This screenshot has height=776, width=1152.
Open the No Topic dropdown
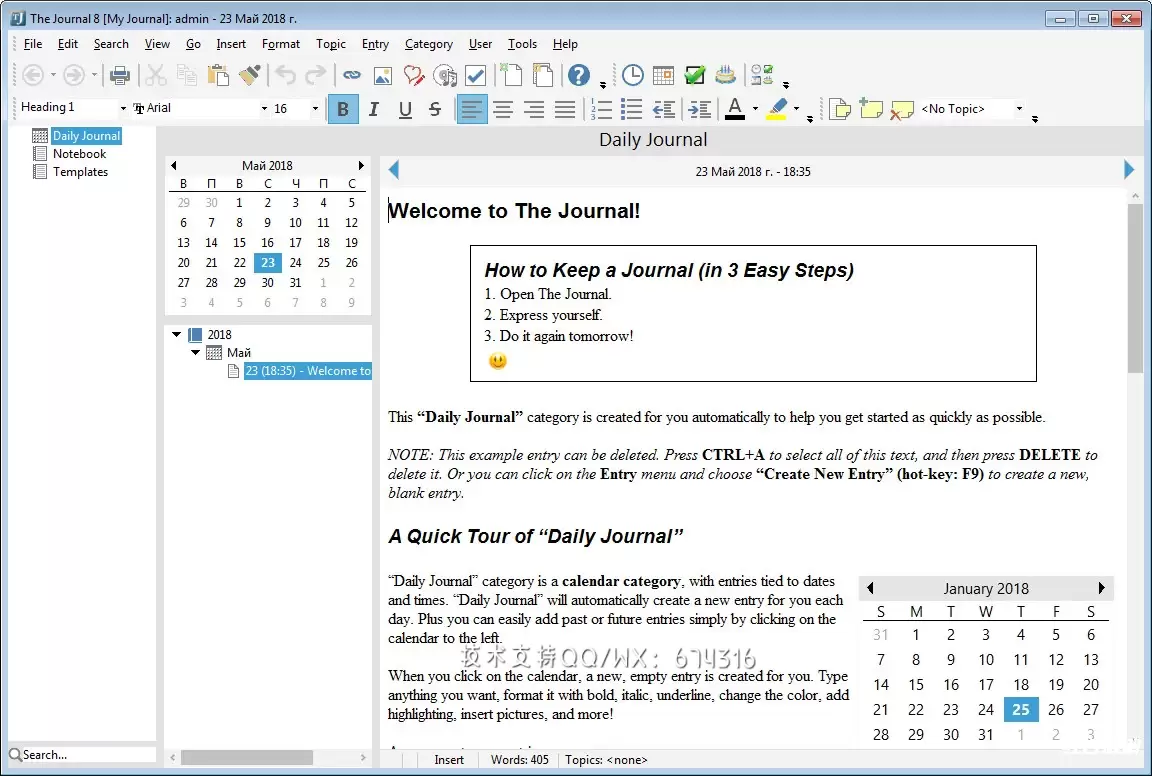click(1019, 109)
